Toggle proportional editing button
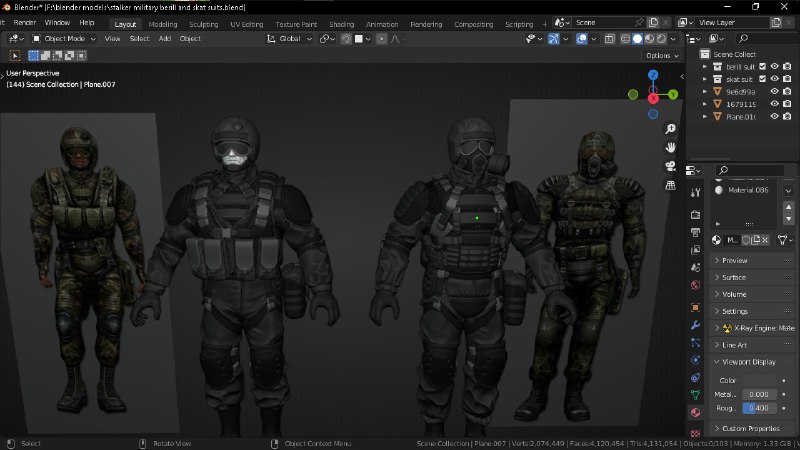This screenshot has width=800, height=450. click(x=382, y=39)
